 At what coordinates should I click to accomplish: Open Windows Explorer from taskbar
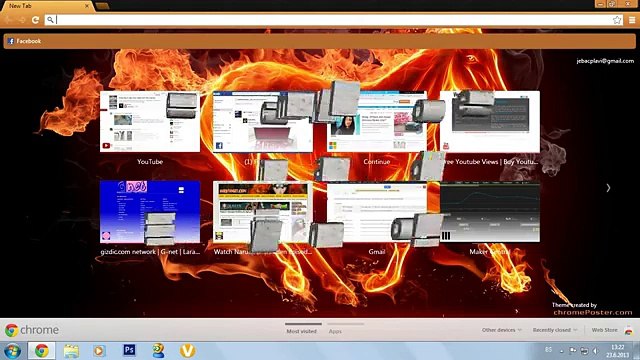click(71, 351)
